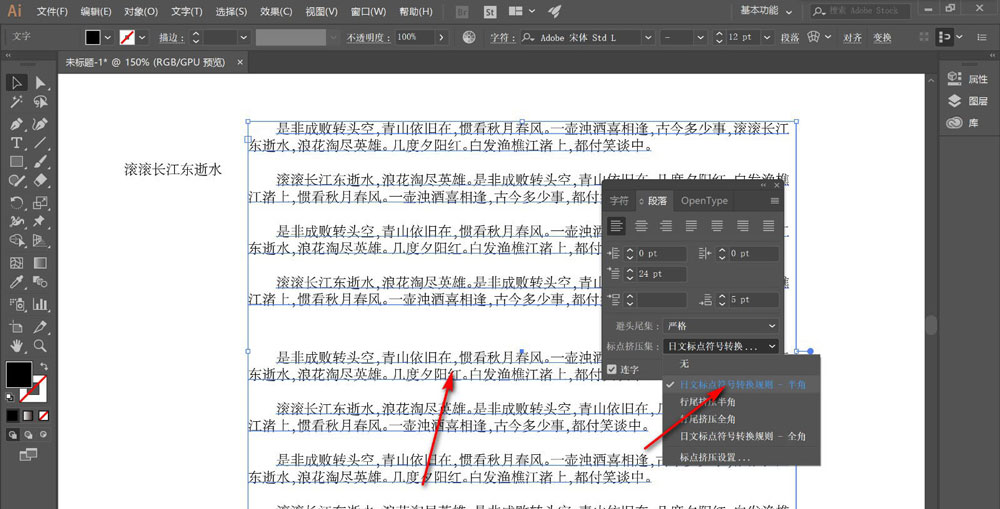Image resolution: width=1000 pixels, height=509 pixels.
Task: Open the 图层 (Layers) panel
Action: (969, 101)
